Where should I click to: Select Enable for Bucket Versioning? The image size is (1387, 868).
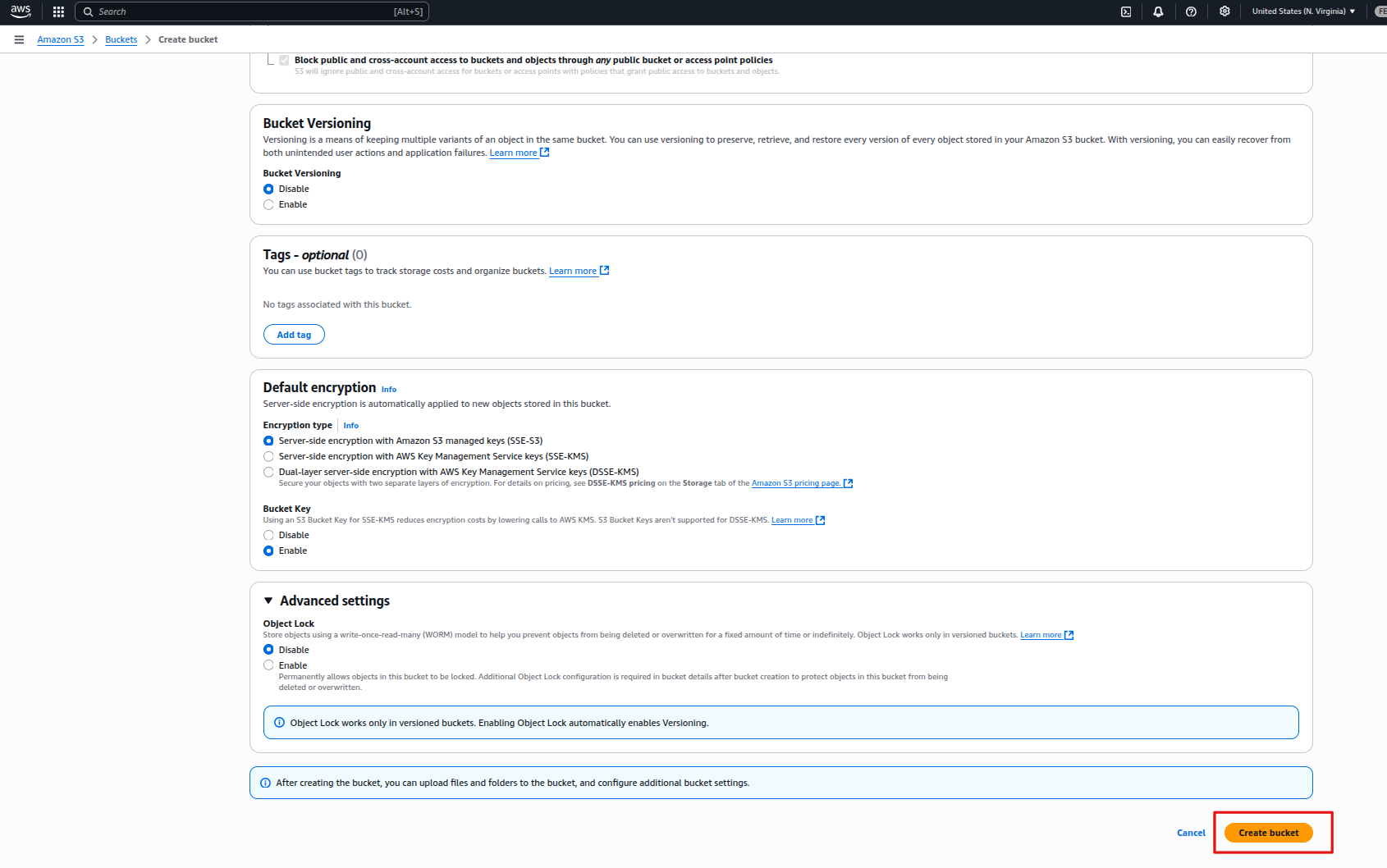[x=268, y=204]
